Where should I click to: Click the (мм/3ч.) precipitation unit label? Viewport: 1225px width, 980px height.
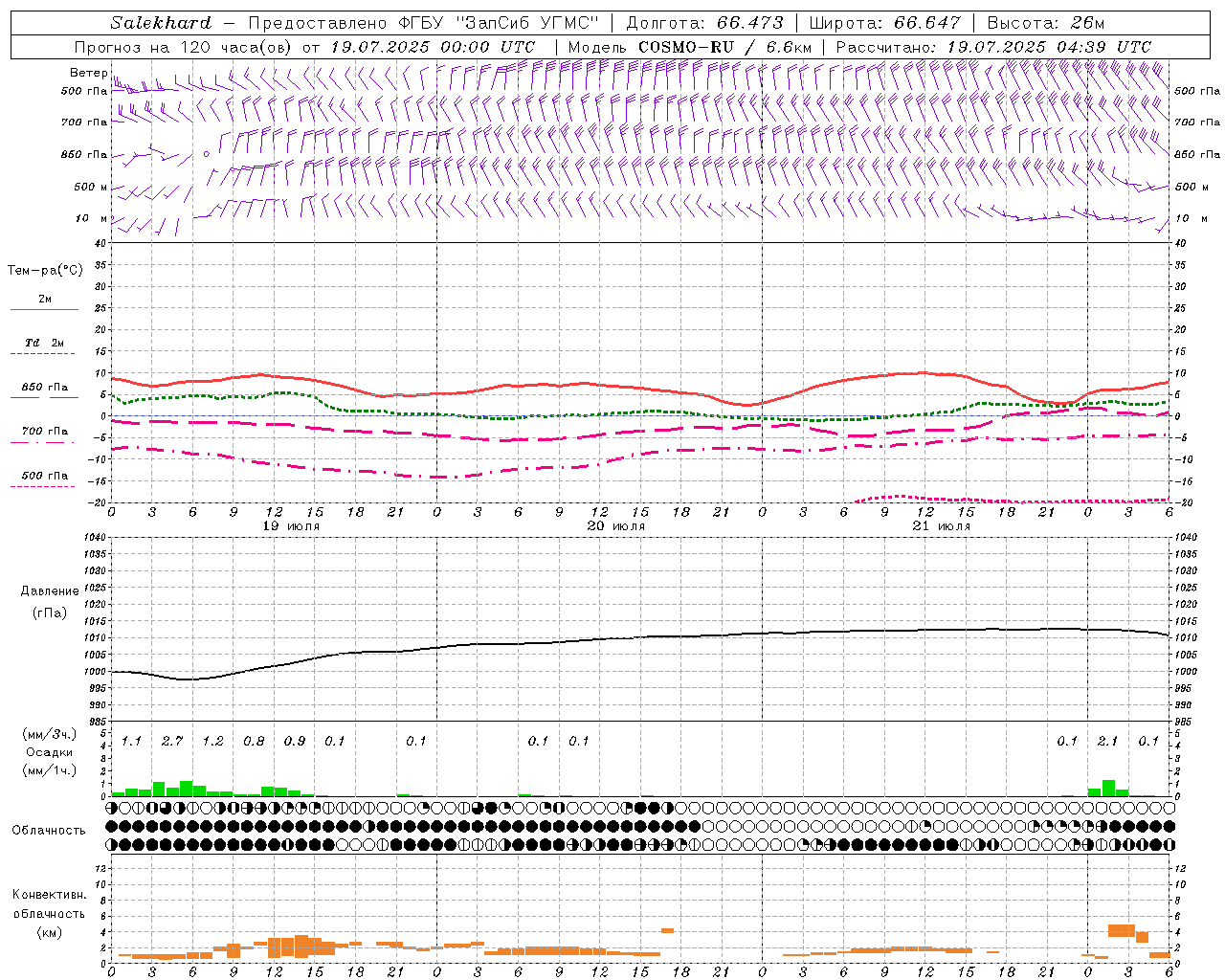click(x=50, y=734)
